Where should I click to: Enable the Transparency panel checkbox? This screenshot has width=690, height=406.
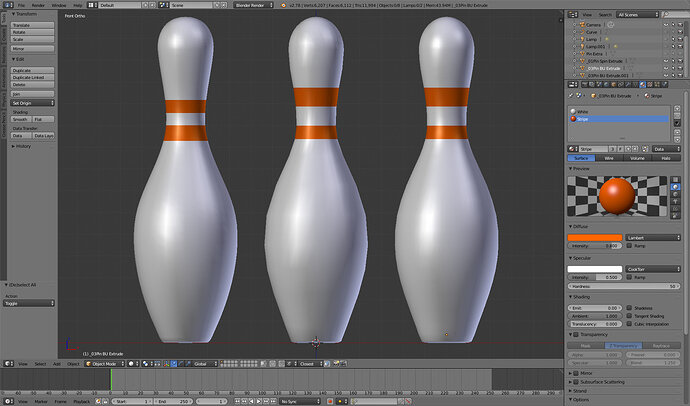click(576, 335)
